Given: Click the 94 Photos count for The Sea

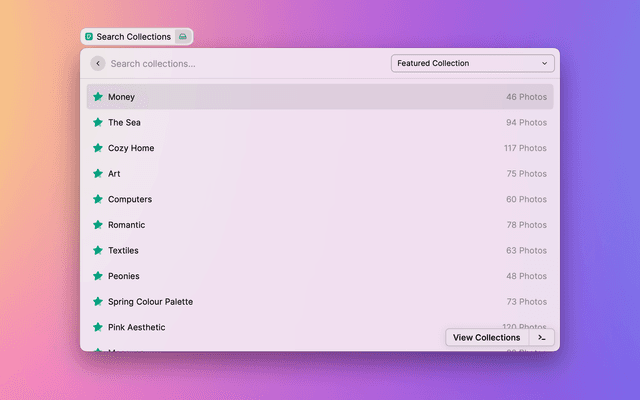Looking at the screenshot, I should pos(525,122).
